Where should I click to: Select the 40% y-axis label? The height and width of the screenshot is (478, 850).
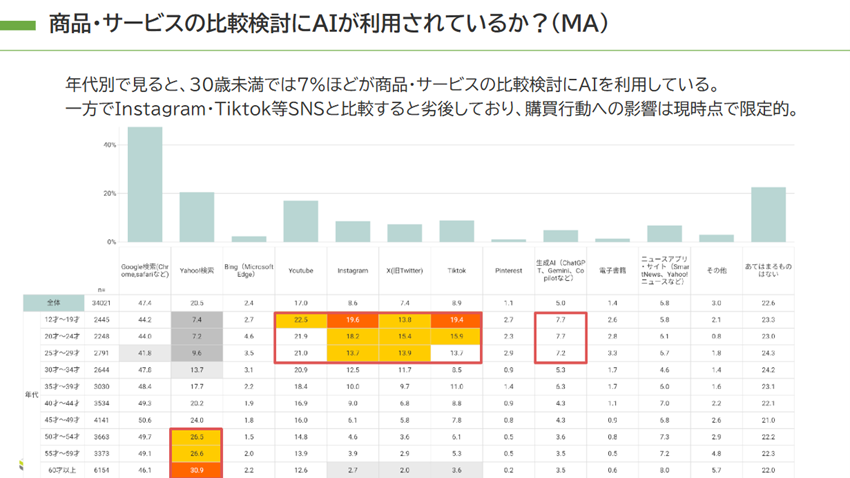click(110, 145)
